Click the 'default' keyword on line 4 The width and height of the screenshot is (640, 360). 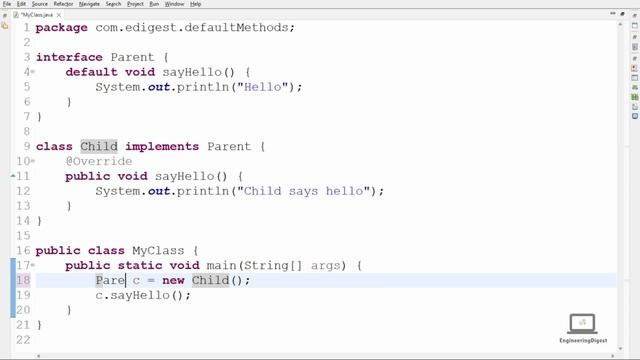click(x=91, y=72)
